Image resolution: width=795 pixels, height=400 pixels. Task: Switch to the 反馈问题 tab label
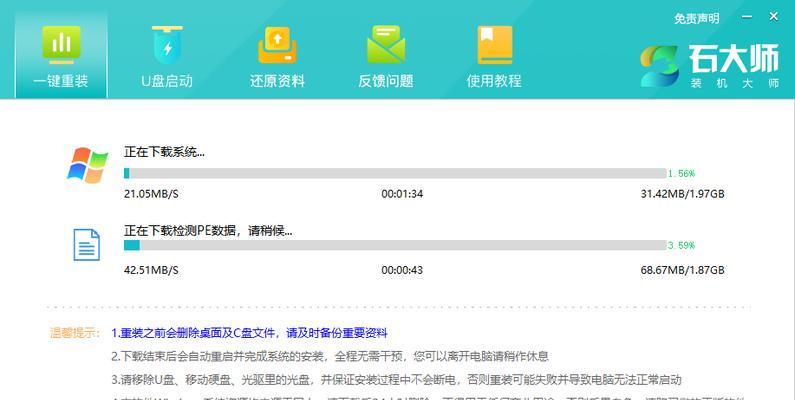pyautogui.click(x=386, y=81)
